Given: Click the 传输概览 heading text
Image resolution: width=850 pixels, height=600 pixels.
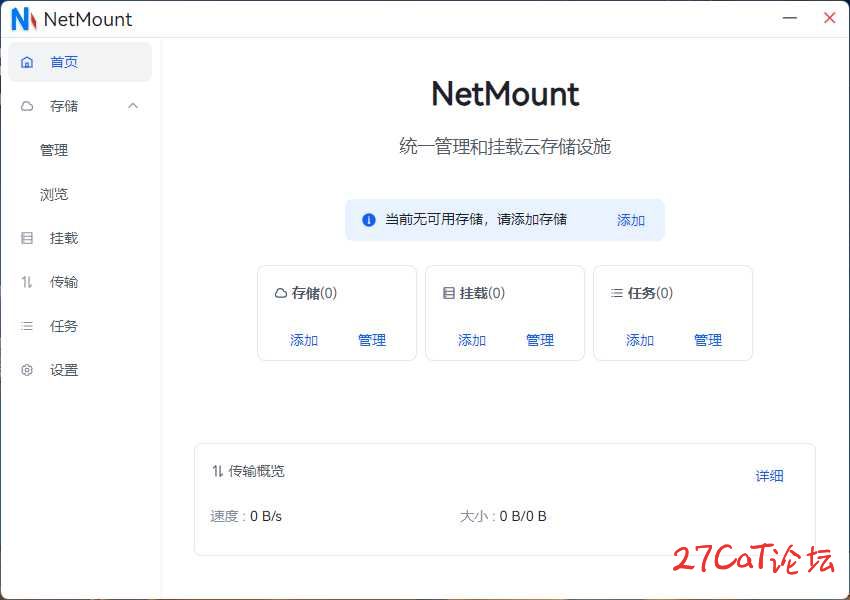Looking at the screenshot, I should (256, 471).
